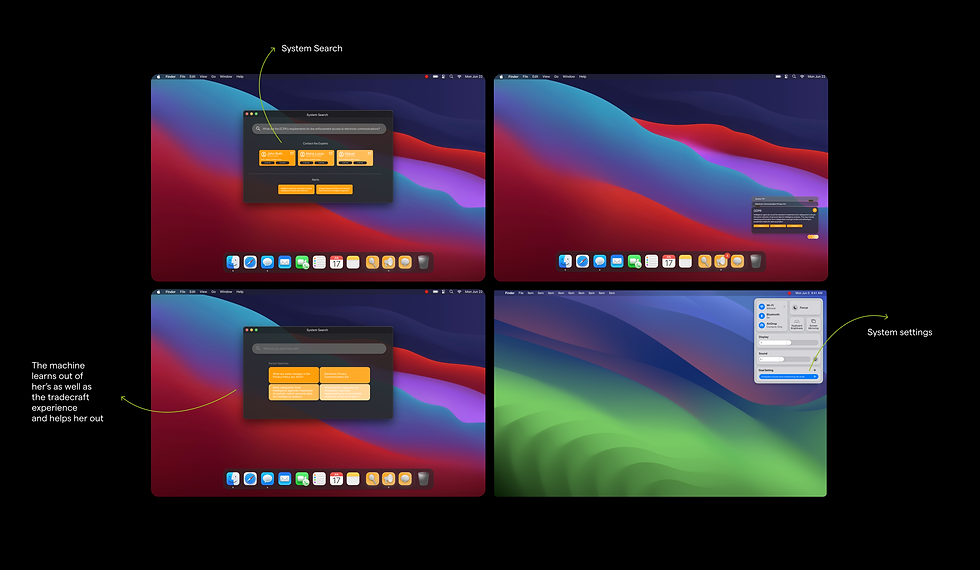This screenshot has width=980, height=570.
Task: Open Calendar in the top-left desktop's dock
Action: pyautogui.click(x=336, y=262)
